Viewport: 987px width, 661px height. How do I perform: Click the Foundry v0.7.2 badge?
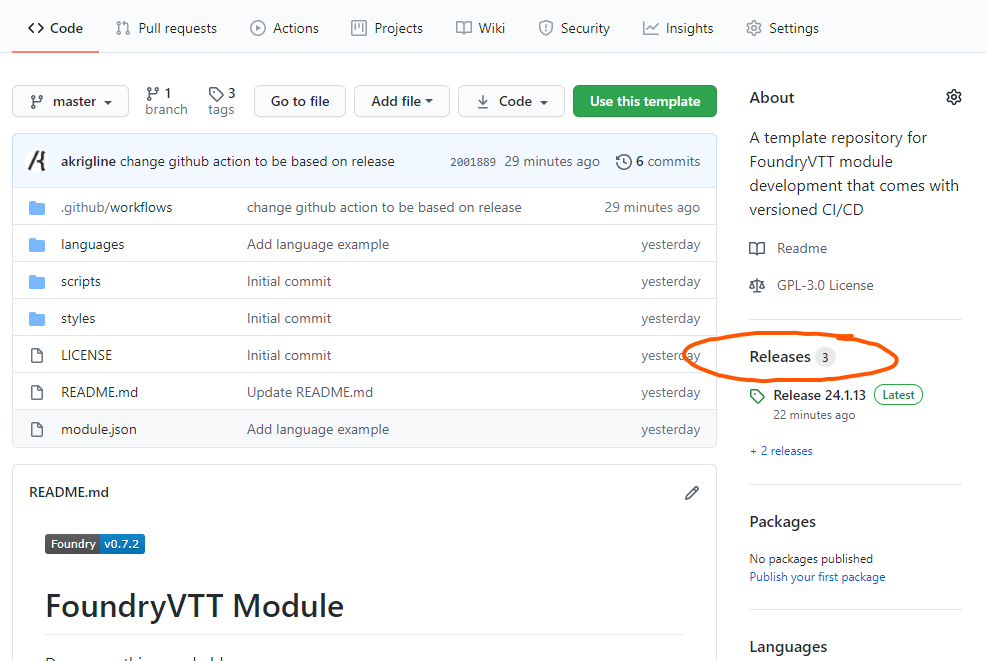point(95,544)
